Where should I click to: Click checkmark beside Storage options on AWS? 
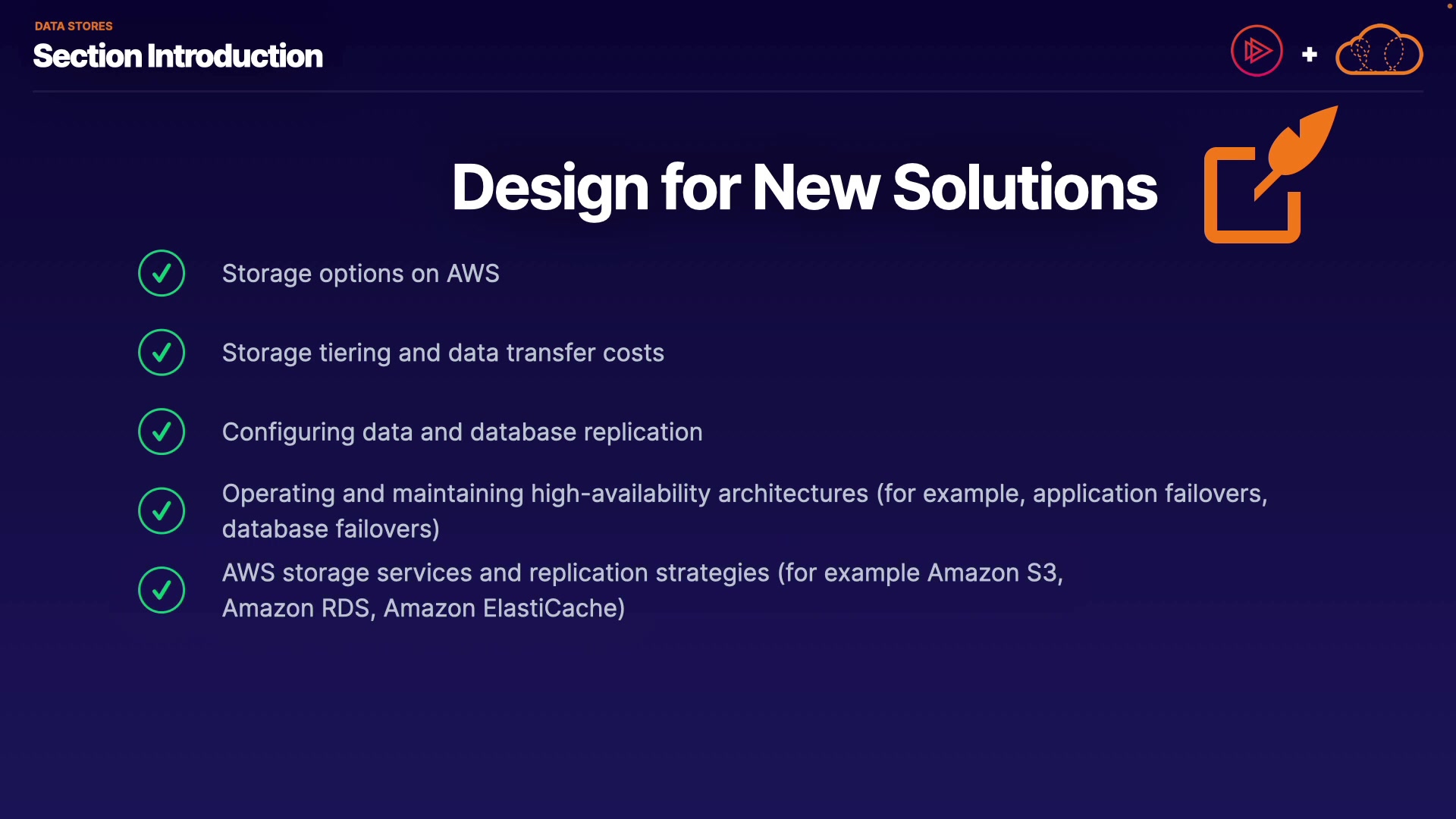(162, 273)
